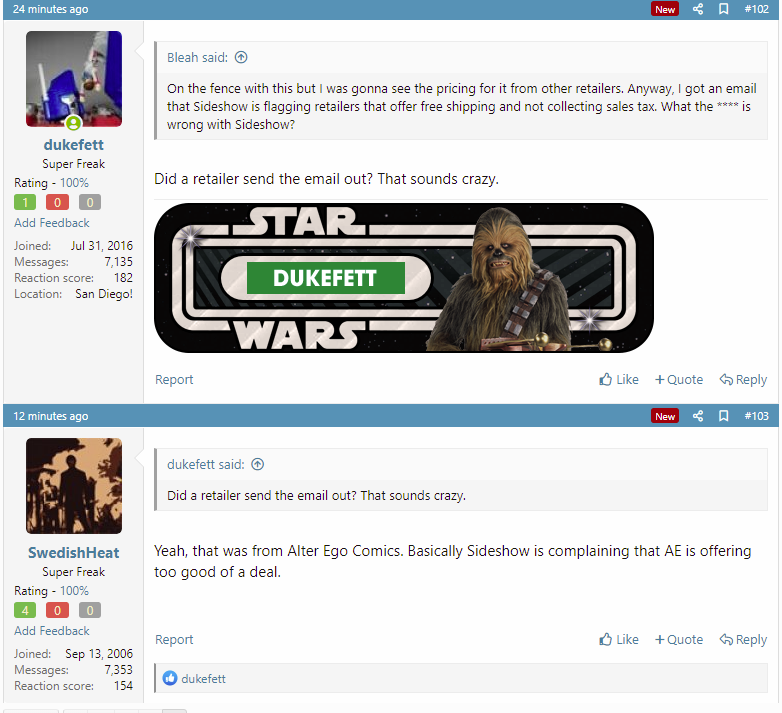Jump to Bleah's quoted post arrow
This screenshot has height=713, width=782.
(241, 57)
